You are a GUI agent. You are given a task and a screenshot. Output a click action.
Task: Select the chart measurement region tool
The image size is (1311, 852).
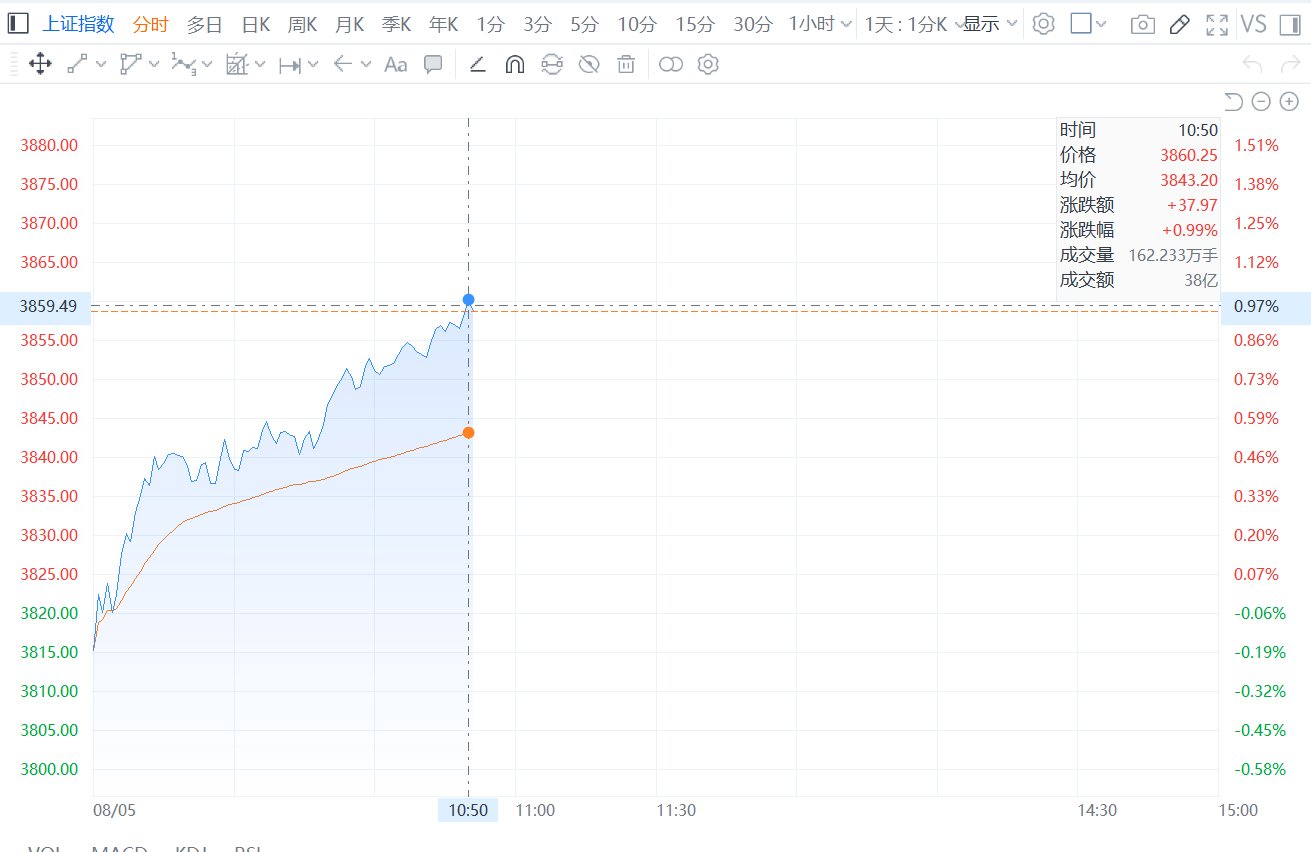[x=236, y=65]
